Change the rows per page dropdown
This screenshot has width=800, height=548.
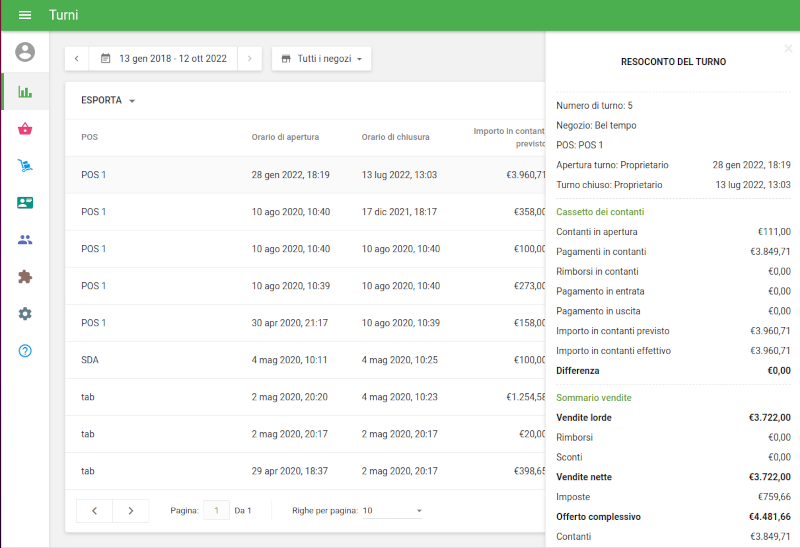pyautogui.click(x=391, y=511)
